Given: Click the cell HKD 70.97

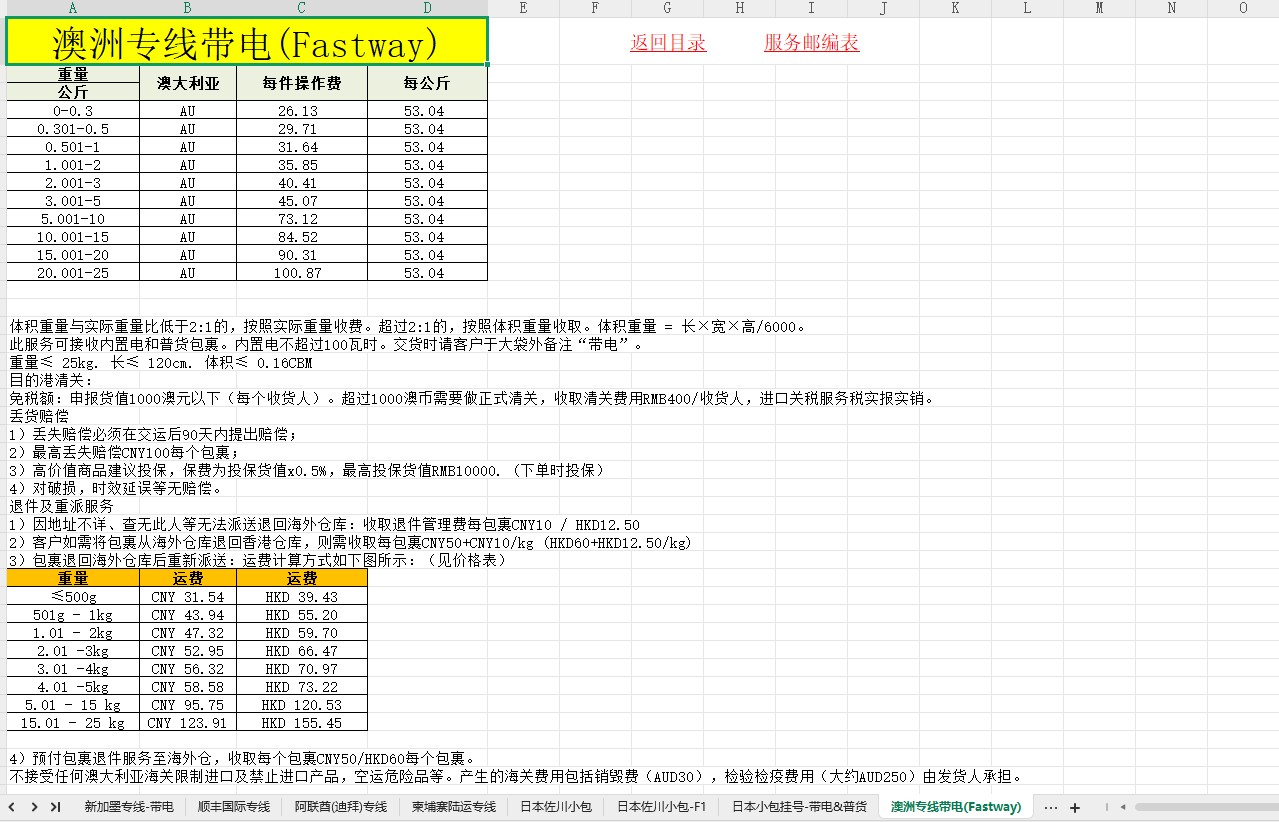Looking at the screenshot, I should [302, 669].
